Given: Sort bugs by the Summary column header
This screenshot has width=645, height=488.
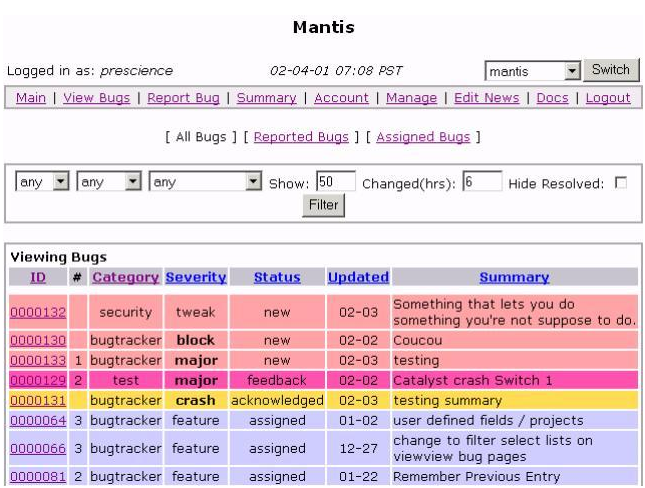Looking at the screenshot, I should coord(514,277).
